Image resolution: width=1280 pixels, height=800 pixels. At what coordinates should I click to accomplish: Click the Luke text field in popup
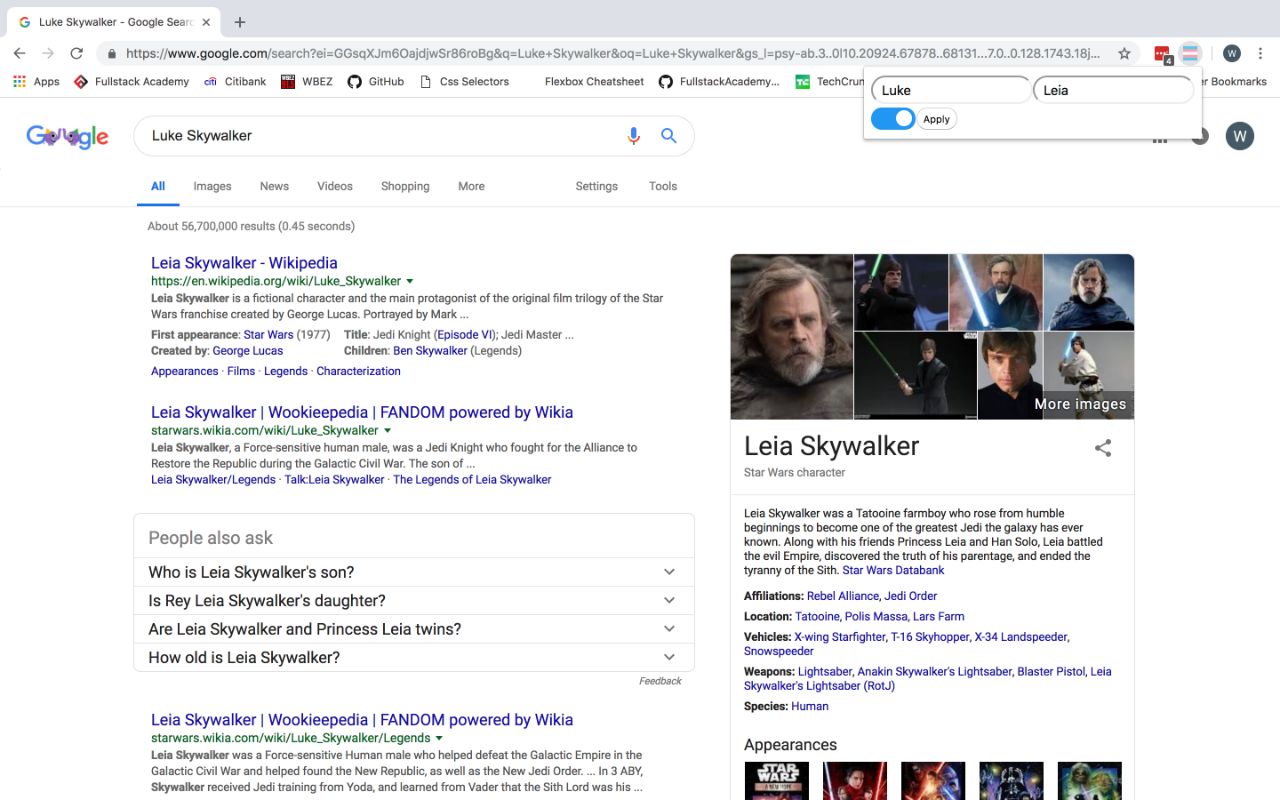(x=951, y=90)
